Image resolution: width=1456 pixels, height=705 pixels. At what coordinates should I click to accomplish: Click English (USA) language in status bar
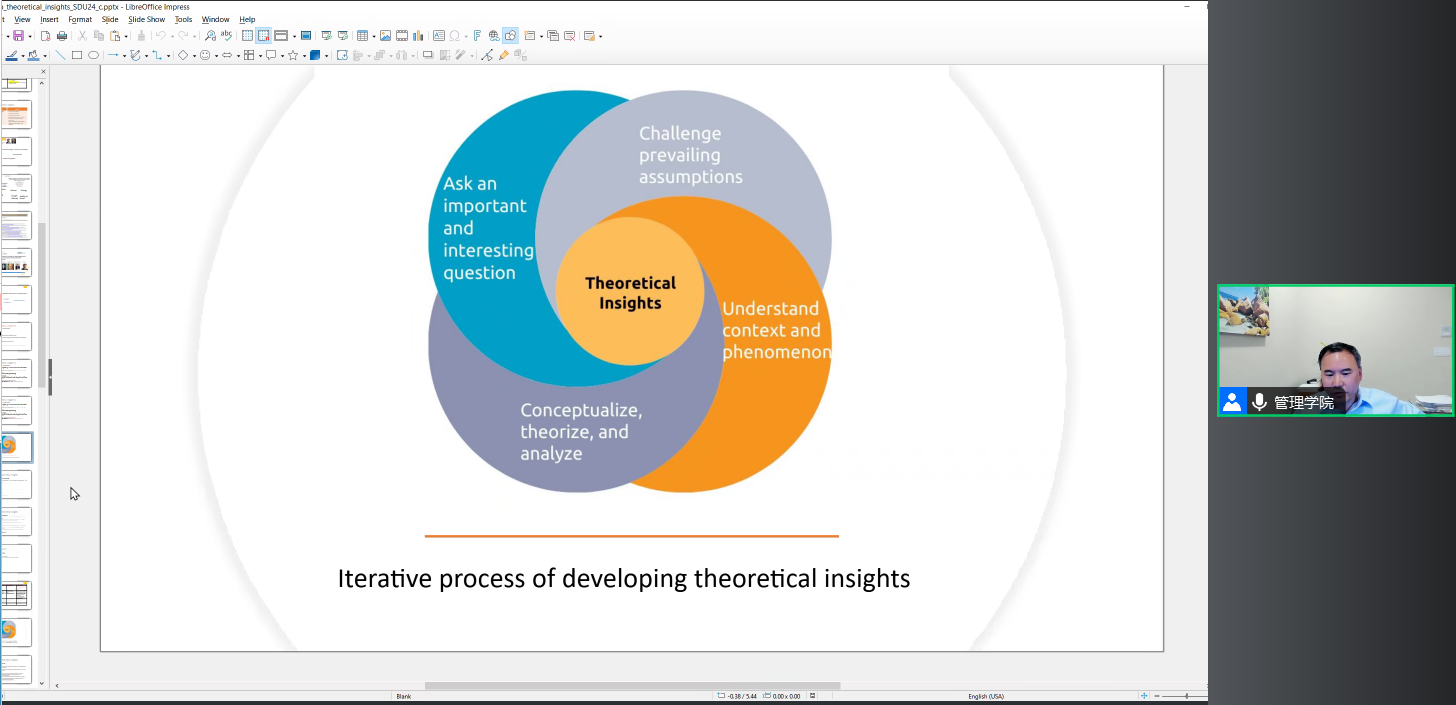pos(985,696)
